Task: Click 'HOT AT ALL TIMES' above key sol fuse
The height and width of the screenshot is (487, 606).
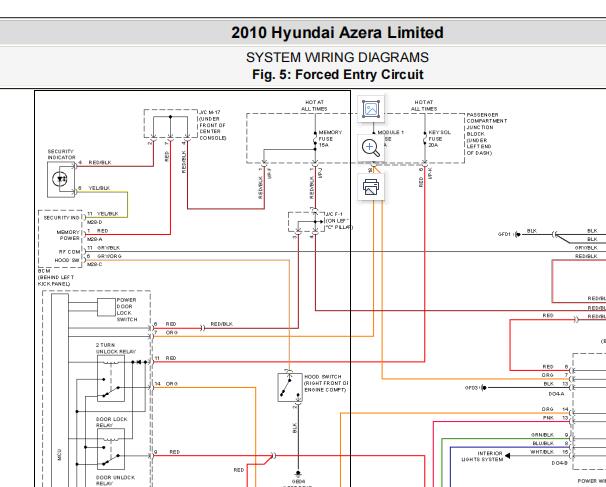Action: (x=424, y=106)
